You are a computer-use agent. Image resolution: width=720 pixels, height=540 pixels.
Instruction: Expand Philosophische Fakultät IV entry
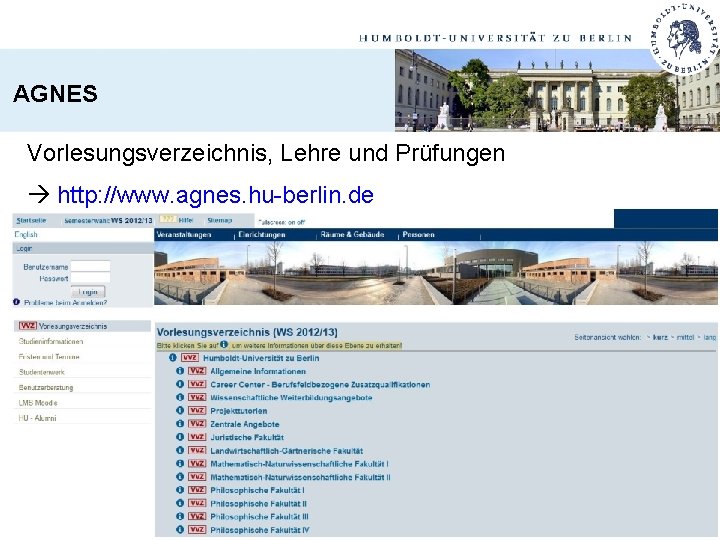(x=260, y=530)
